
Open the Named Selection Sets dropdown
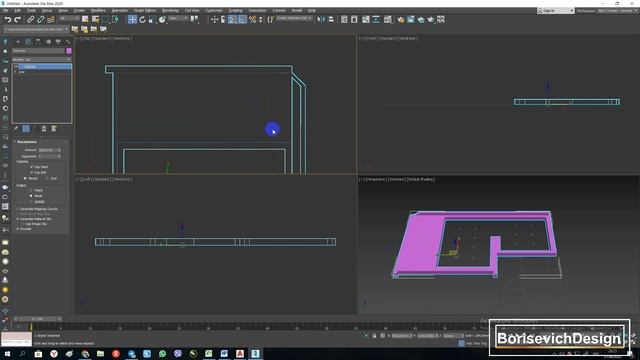pos(294,18)
